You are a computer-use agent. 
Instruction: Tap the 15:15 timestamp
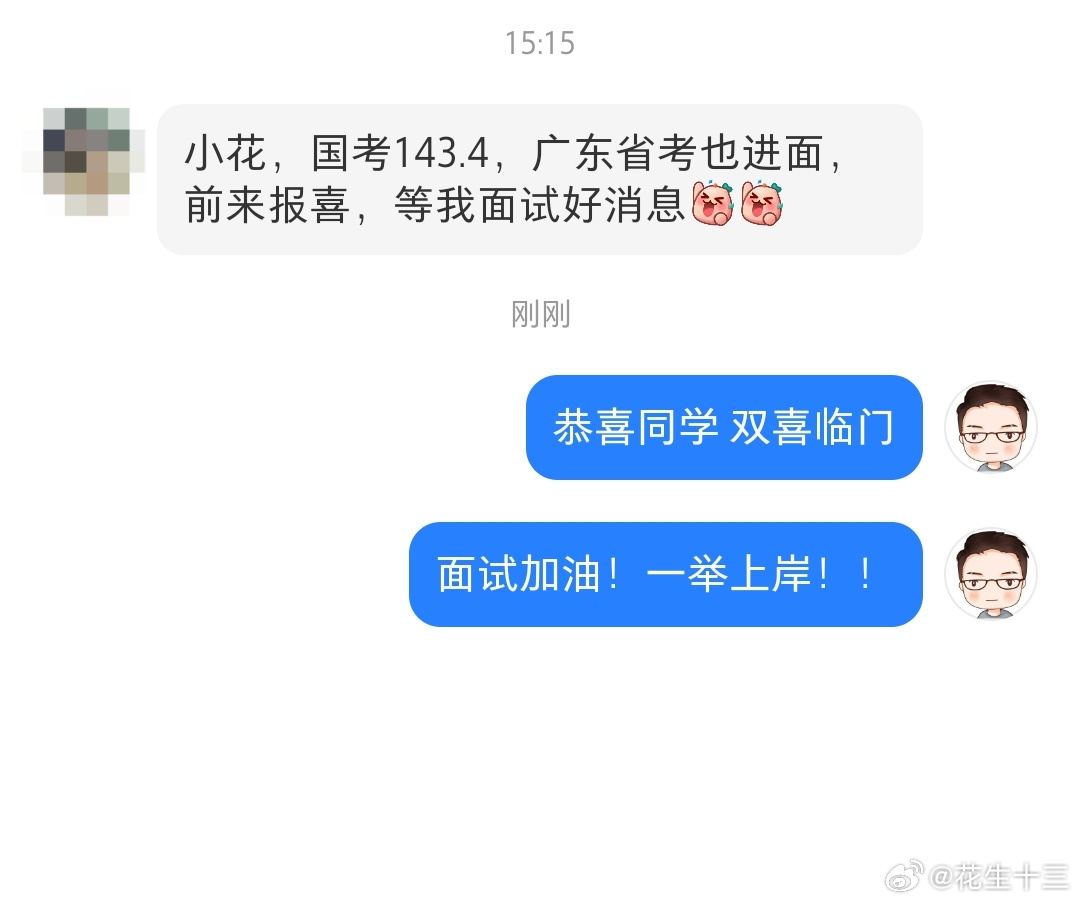pyautogui.click(x=540, y=43)
